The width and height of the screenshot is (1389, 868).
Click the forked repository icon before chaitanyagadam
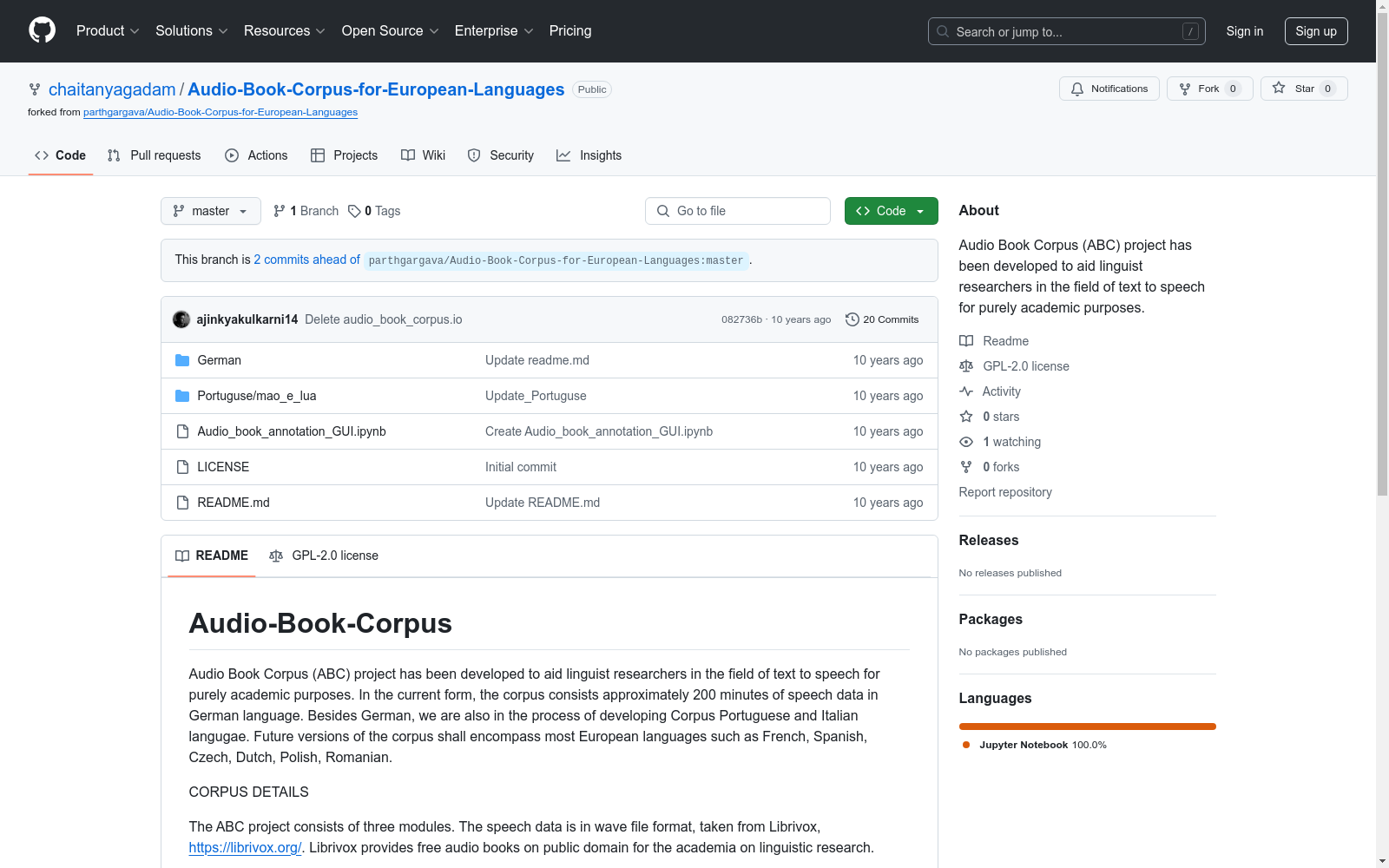[35, 89]
